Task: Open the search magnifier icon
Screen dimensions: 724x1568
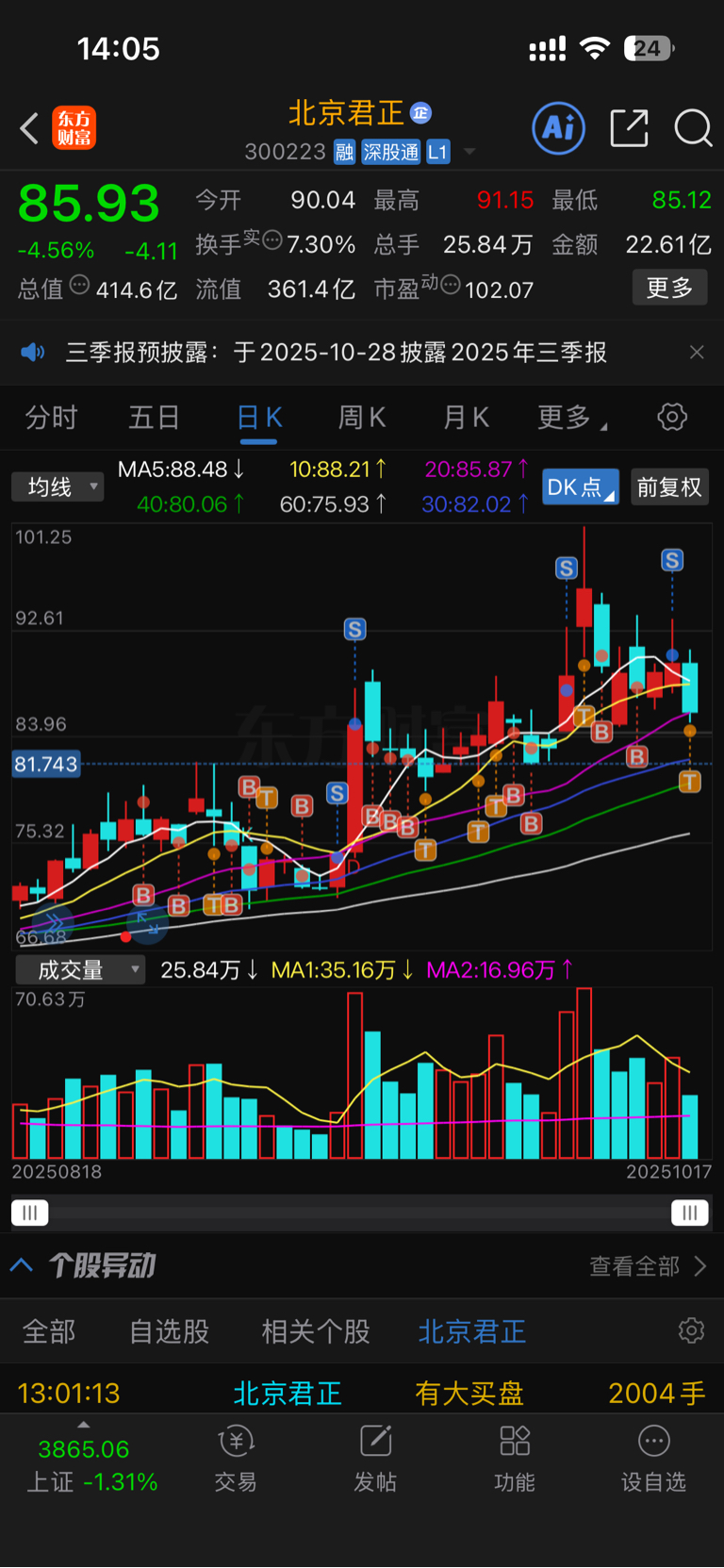Action: tap(693, 127)
